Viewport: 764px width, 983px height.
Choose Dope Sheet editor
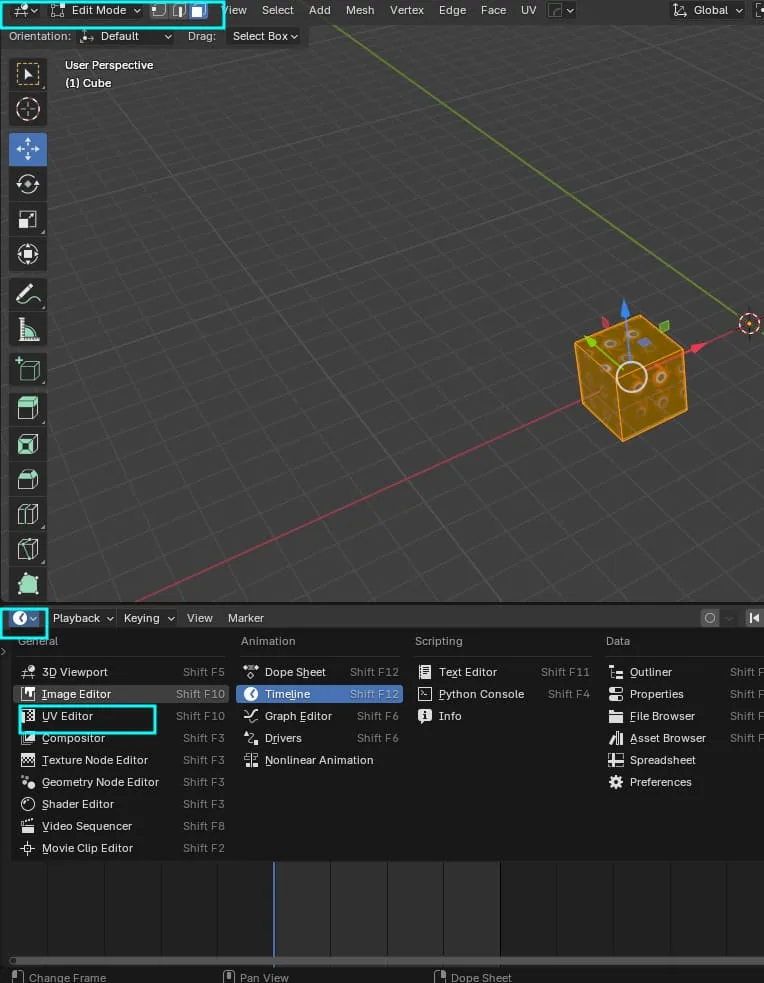click(x=320, y=672)
